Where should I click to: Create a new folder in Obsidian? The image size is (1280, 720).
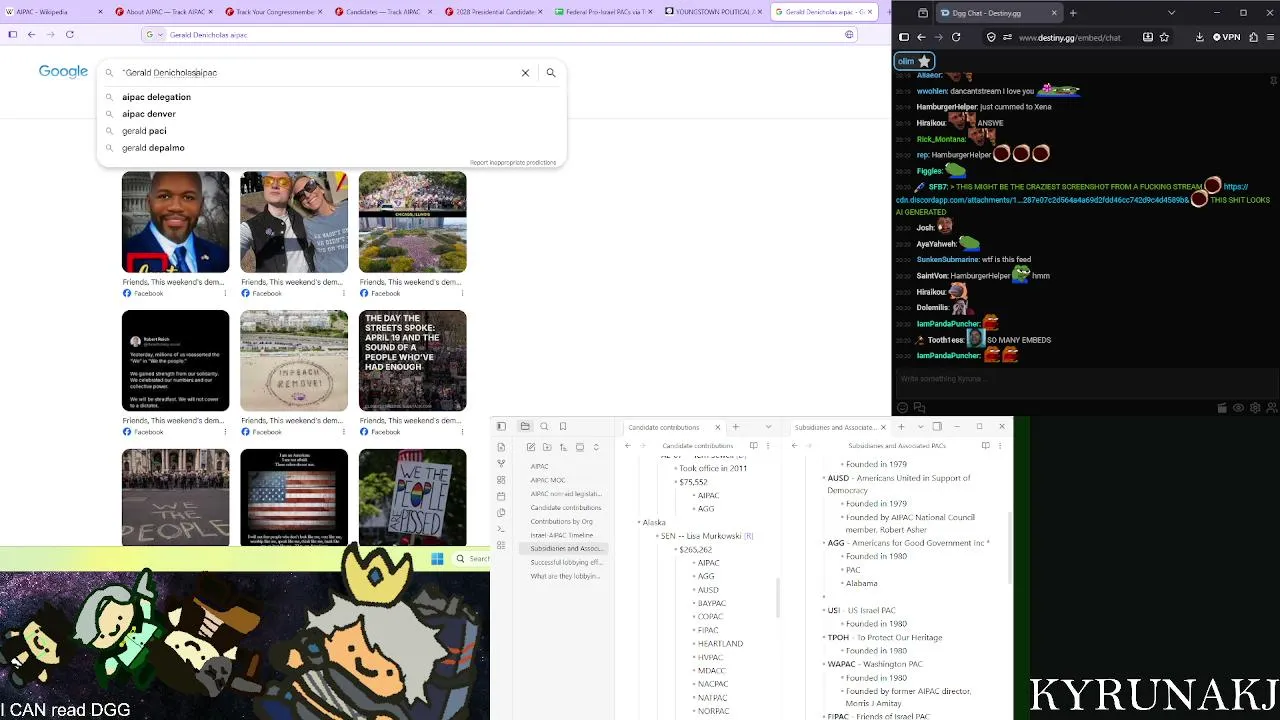tap(547, 447)
